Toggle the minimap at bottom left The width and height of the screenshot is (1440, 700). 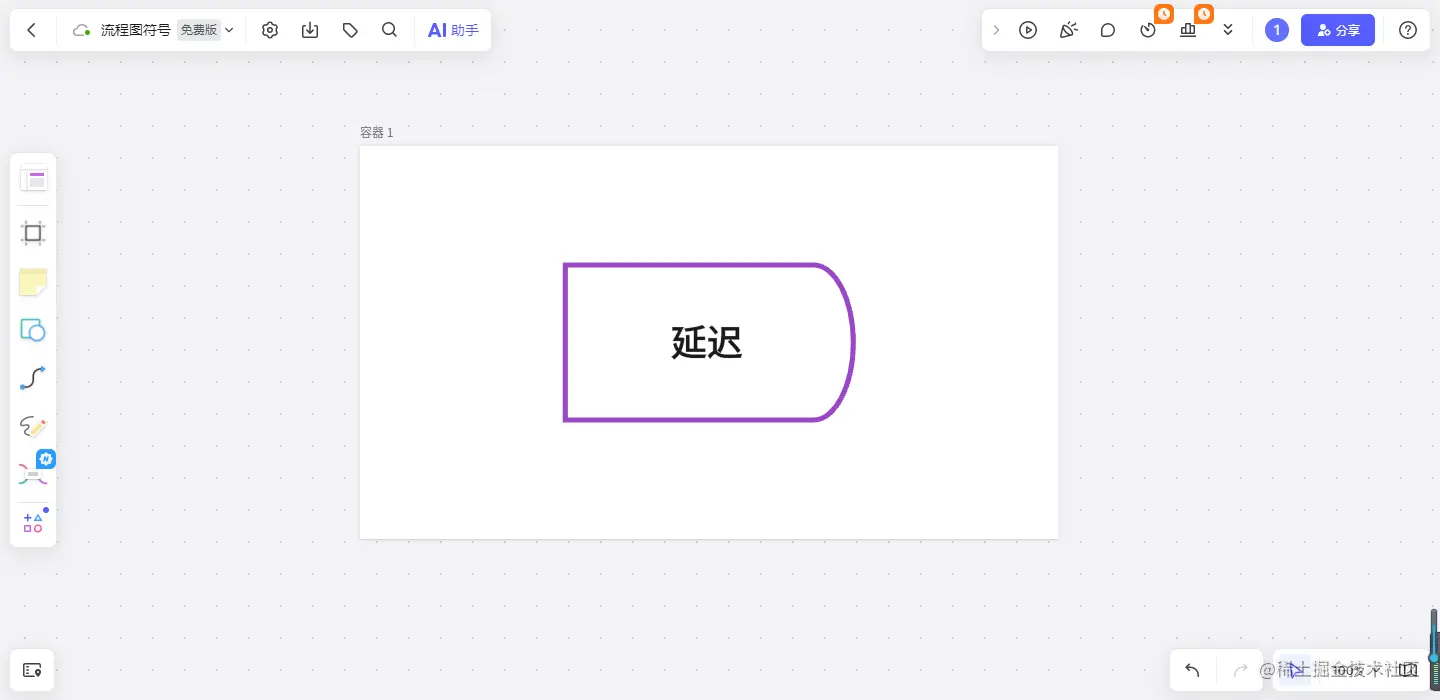[x=33, y=670]
